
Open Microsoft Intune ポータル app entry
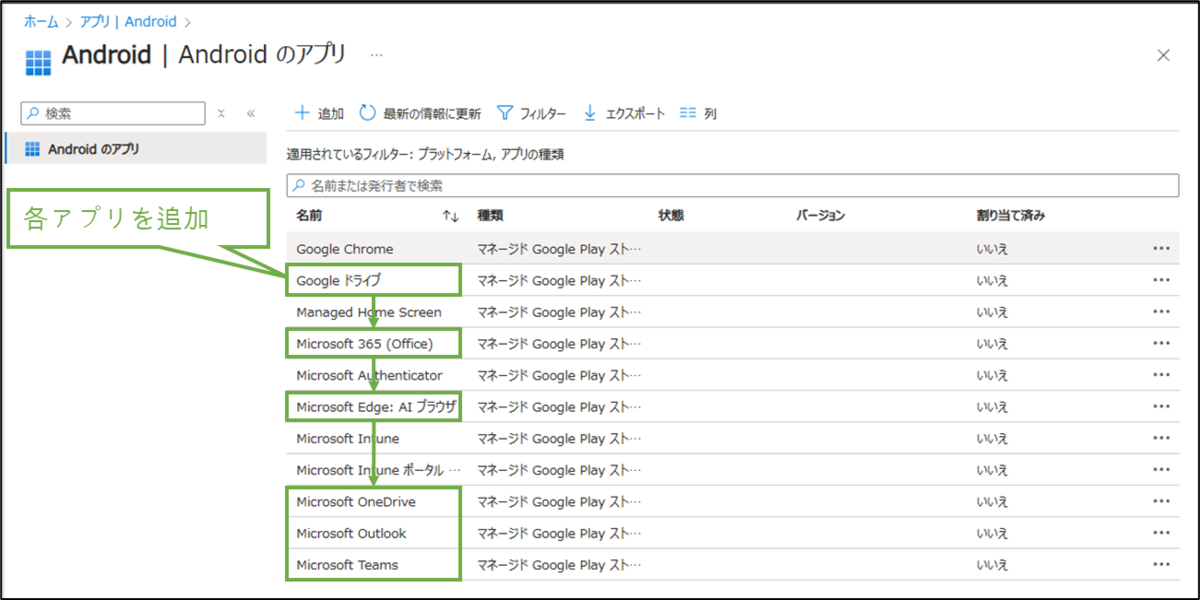coord(379,470)
